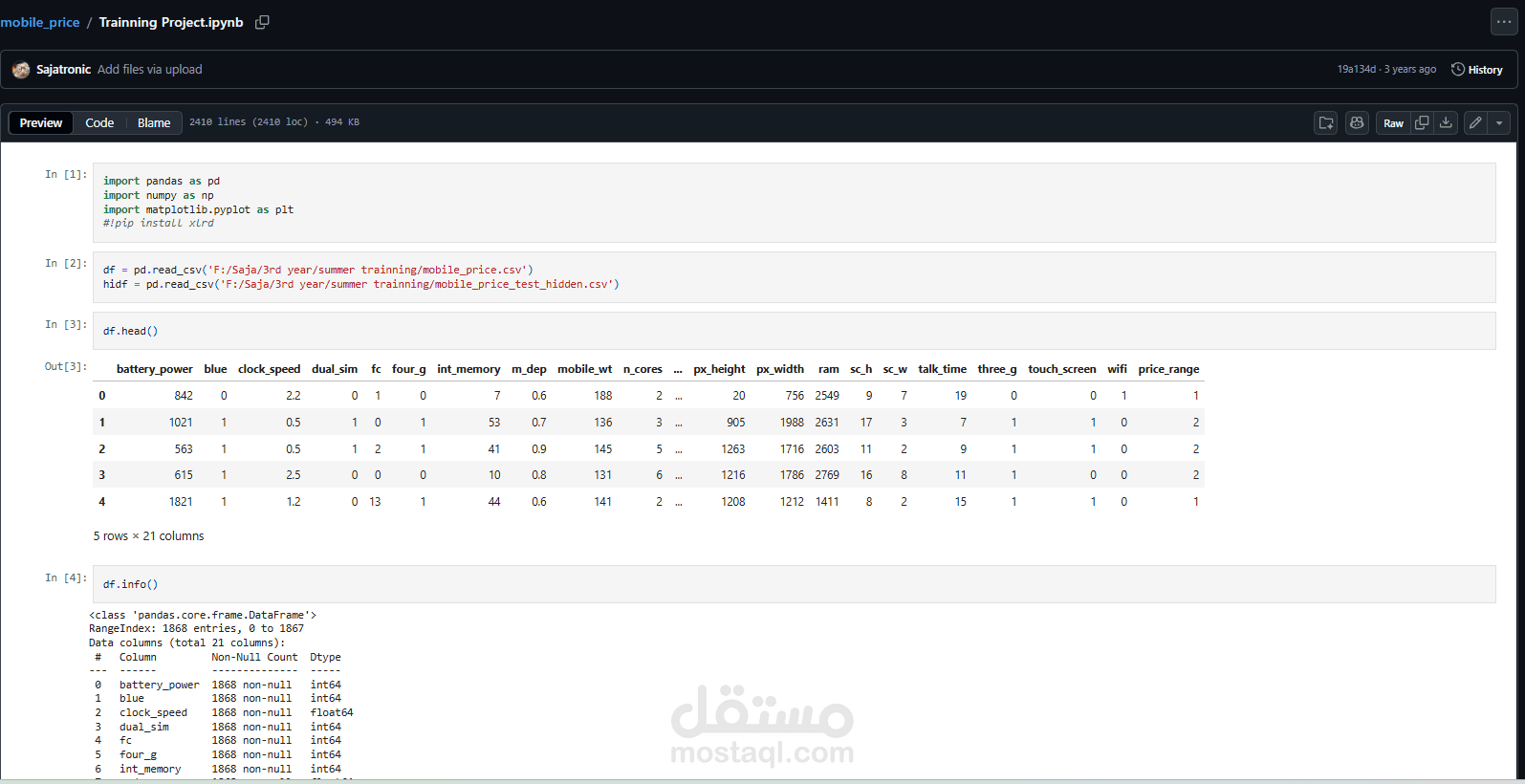1525x784 pixels.
Task: Click '2410 lines (2410 loc) · 494 KB' text
Action: (274, 122)
